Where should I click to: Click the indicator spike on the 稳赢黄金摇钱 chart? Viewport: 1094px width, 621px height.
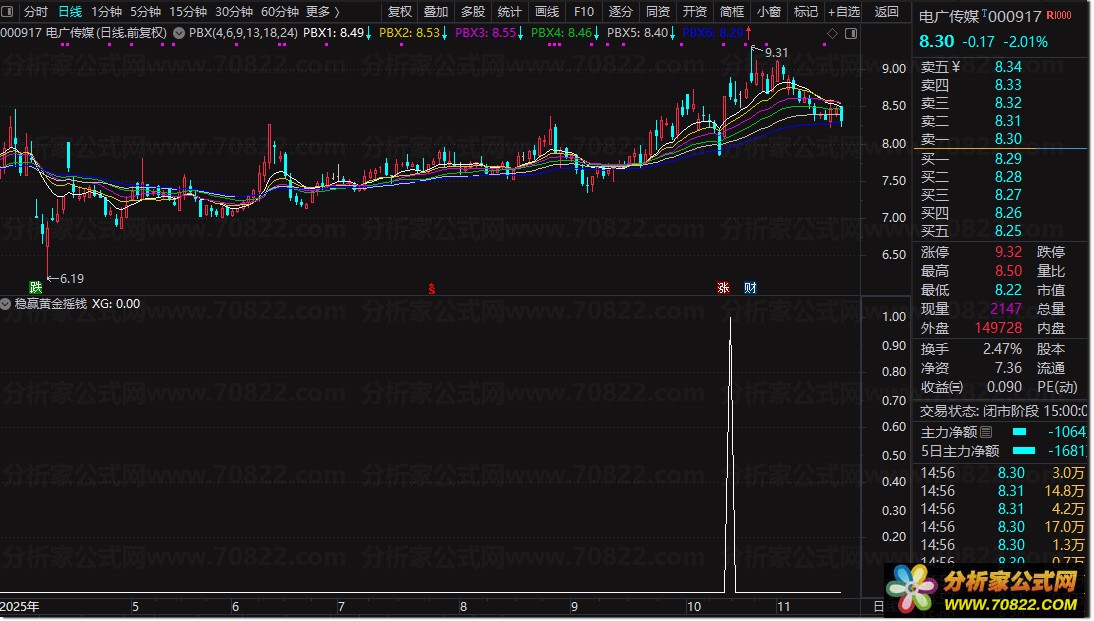click(x=730, y=454)
